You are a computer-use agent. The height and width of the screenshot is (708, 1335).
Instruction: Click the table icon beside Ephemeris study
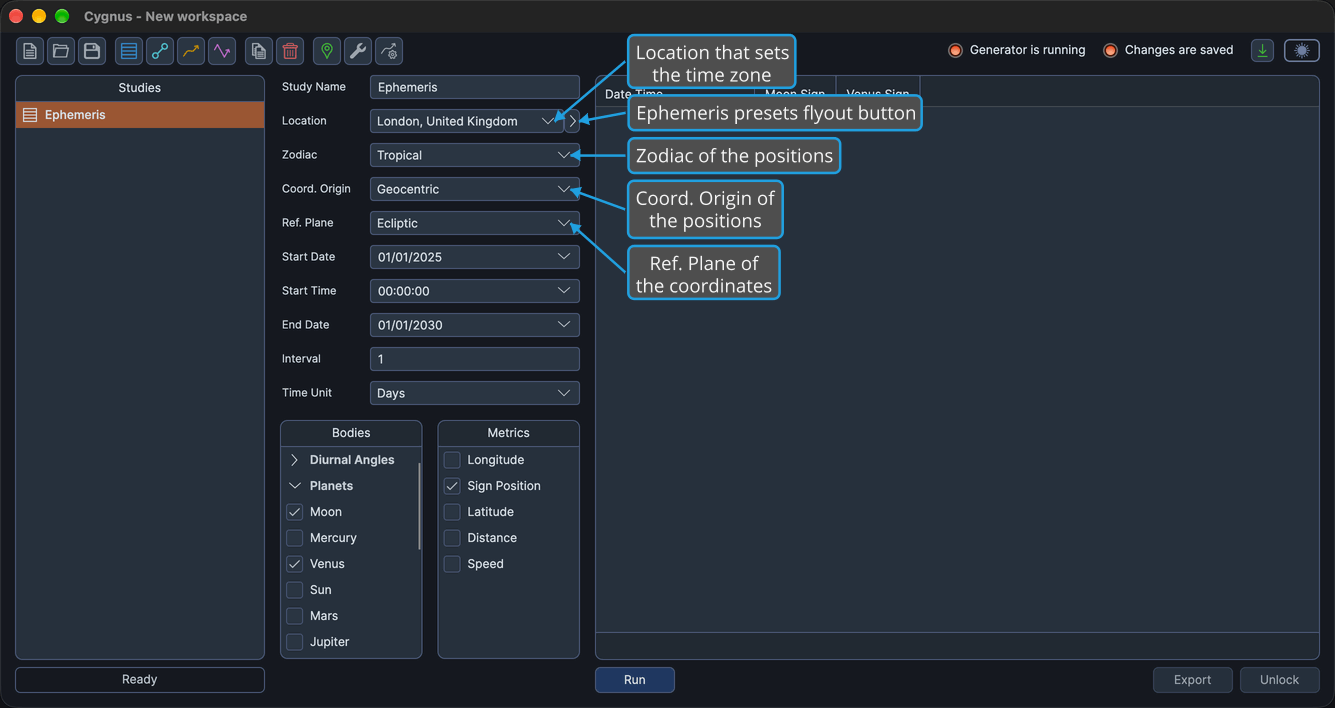(x=30, y=115)
